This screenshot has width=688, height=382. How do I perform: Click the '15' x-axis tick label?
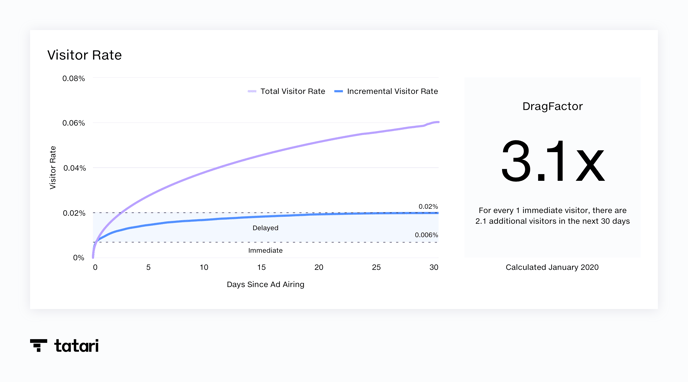pyautogui.click(x=262, y=267)
